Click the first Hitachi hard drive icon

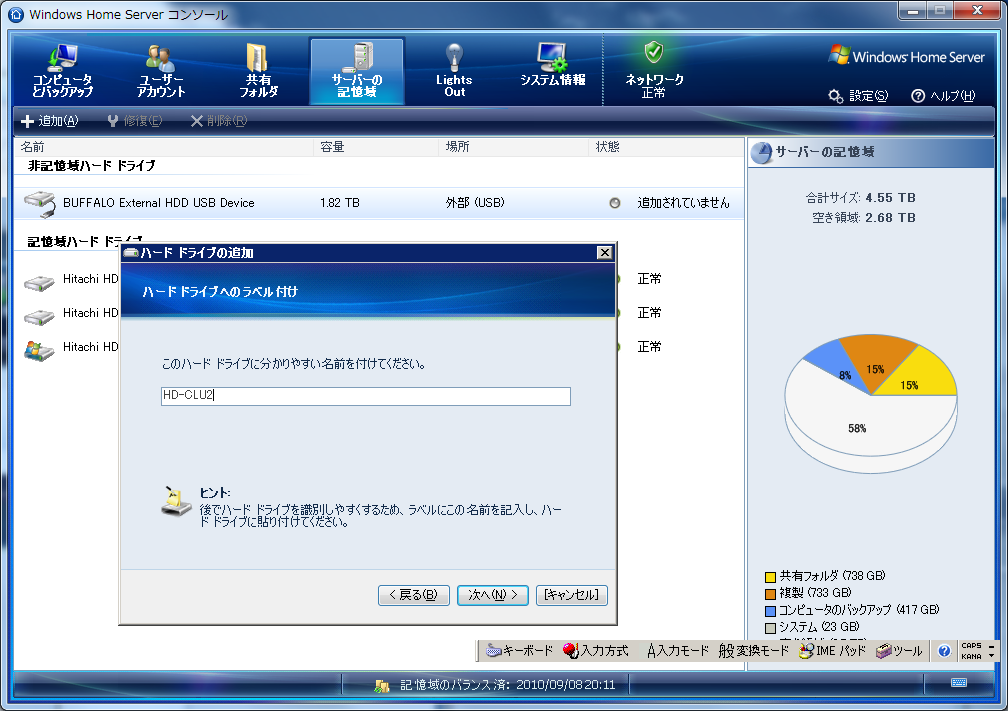[39, 282]
